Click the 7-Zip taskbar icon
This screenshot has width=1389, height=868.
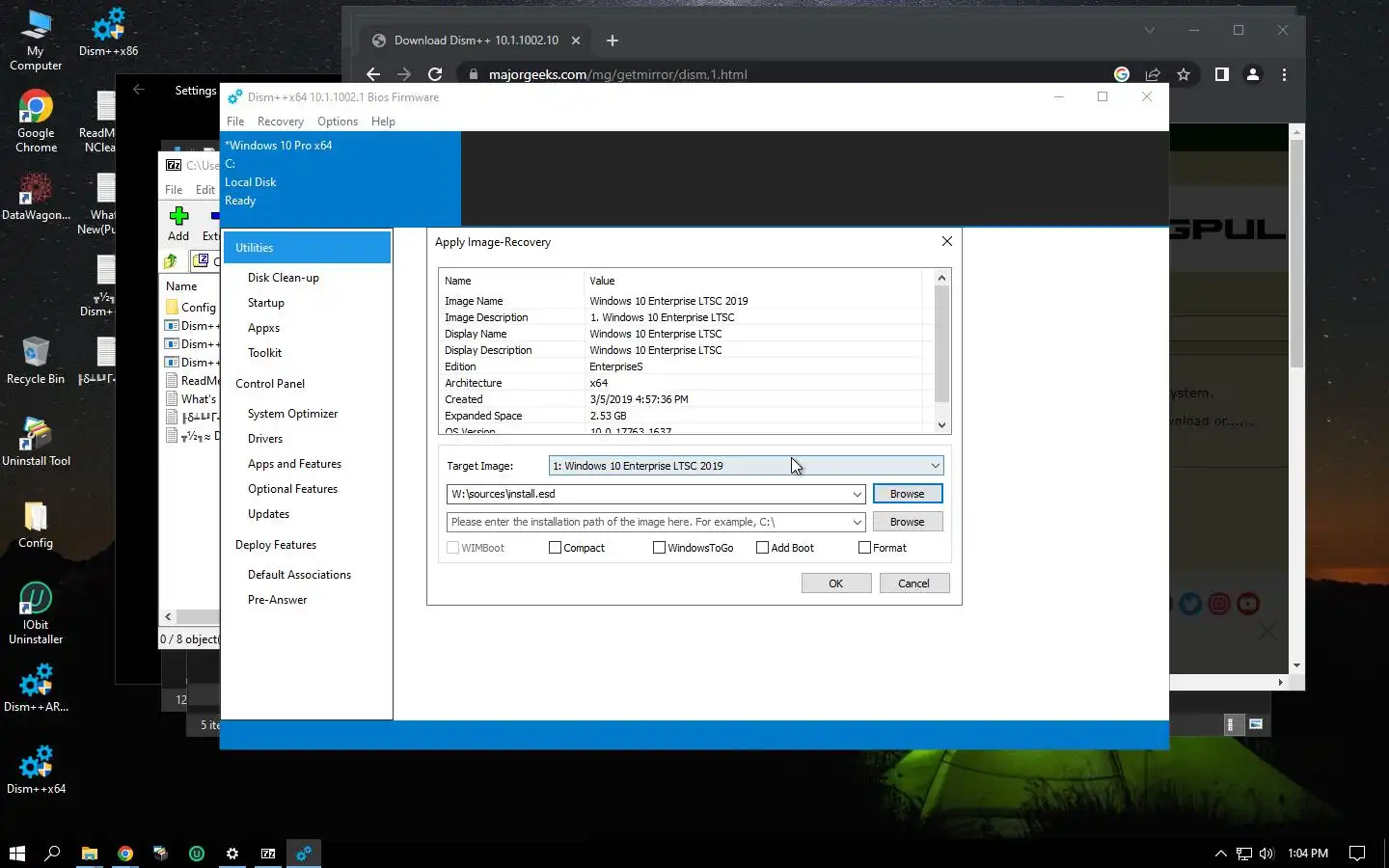tap(268, 853)
